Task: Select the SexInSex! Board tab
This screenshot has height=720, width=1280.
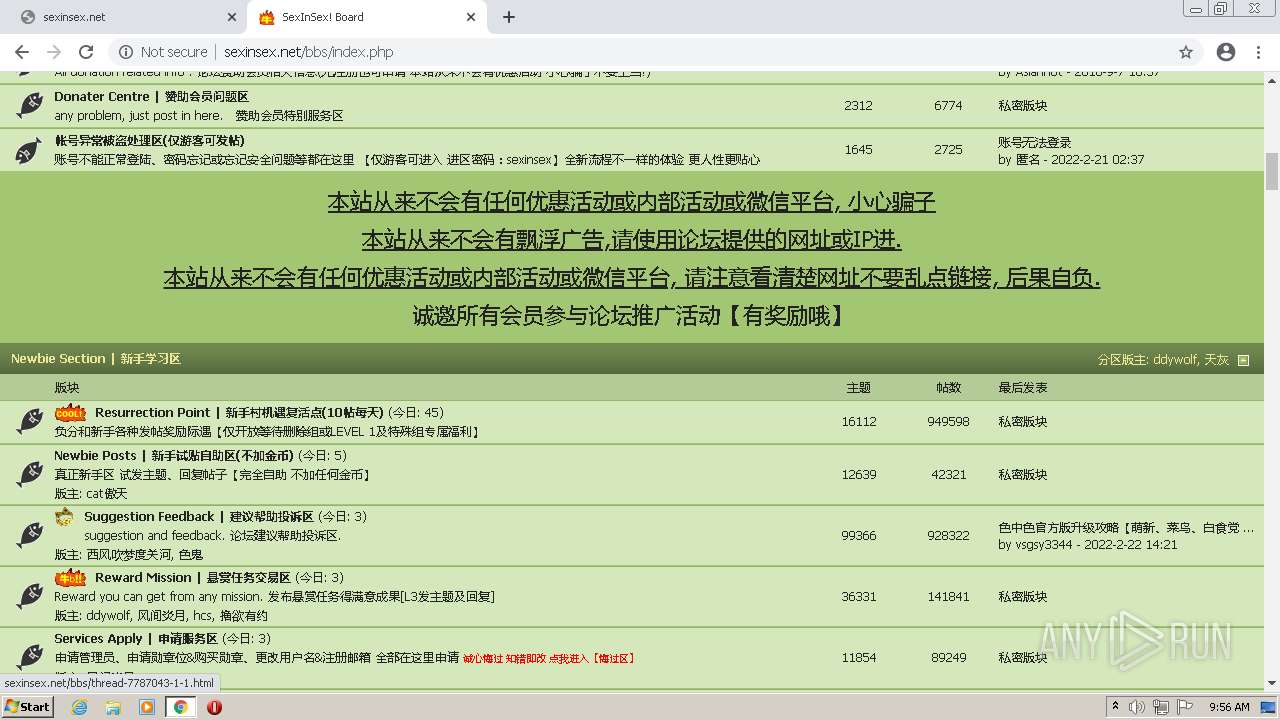Action: (367, 17)
